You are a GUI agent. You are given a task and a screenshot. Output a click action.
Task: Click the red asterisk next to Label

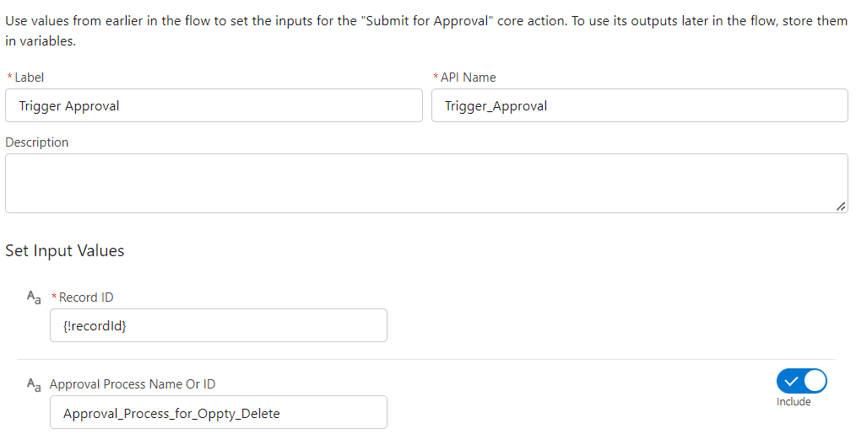(x=9, y=77)
